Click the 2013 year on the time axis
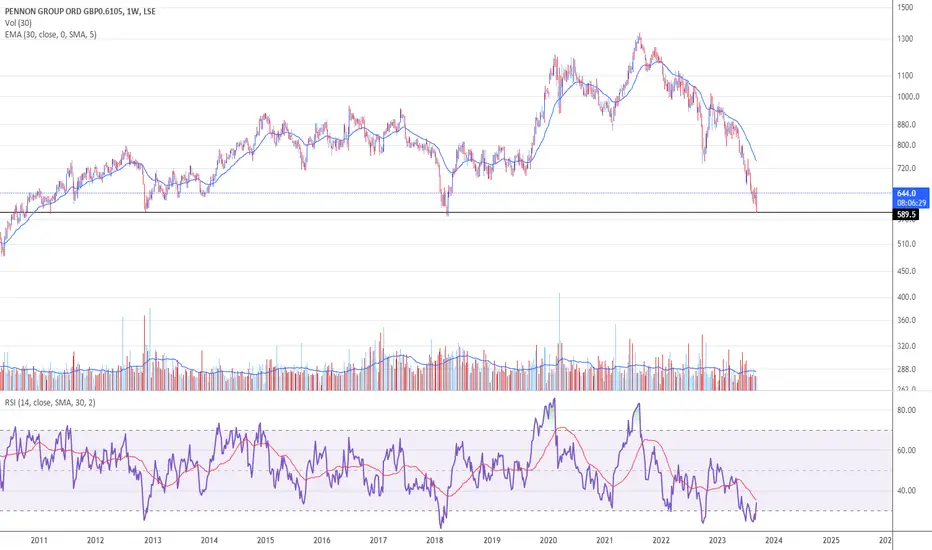This screenshot has width=932, height=550. (153, 540)
